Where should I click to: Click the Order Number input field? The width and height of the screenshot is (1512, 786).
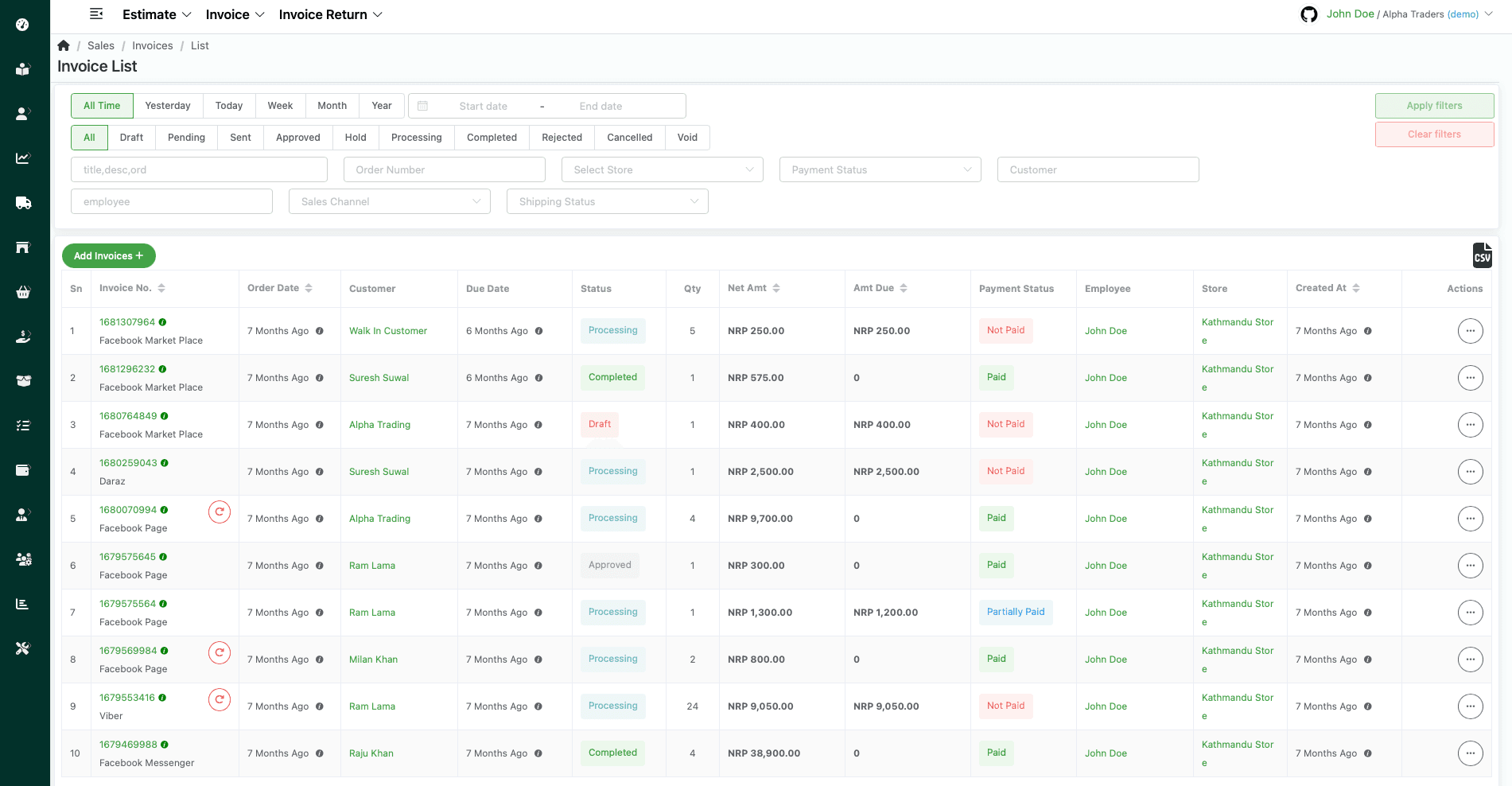point(444,169)
